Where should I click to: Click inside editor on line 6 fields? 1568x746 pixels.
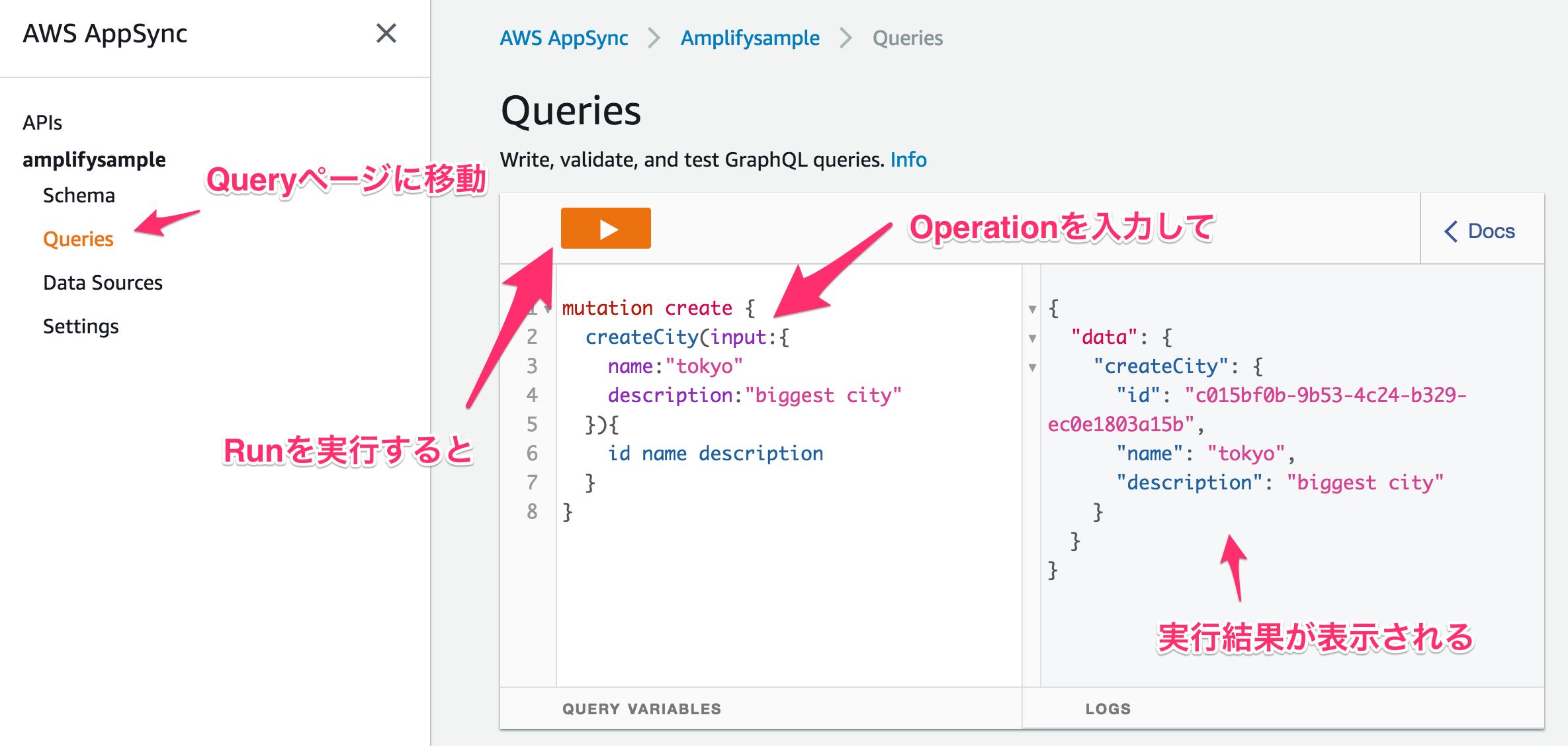pyautogui.click(x=715, y=454)
